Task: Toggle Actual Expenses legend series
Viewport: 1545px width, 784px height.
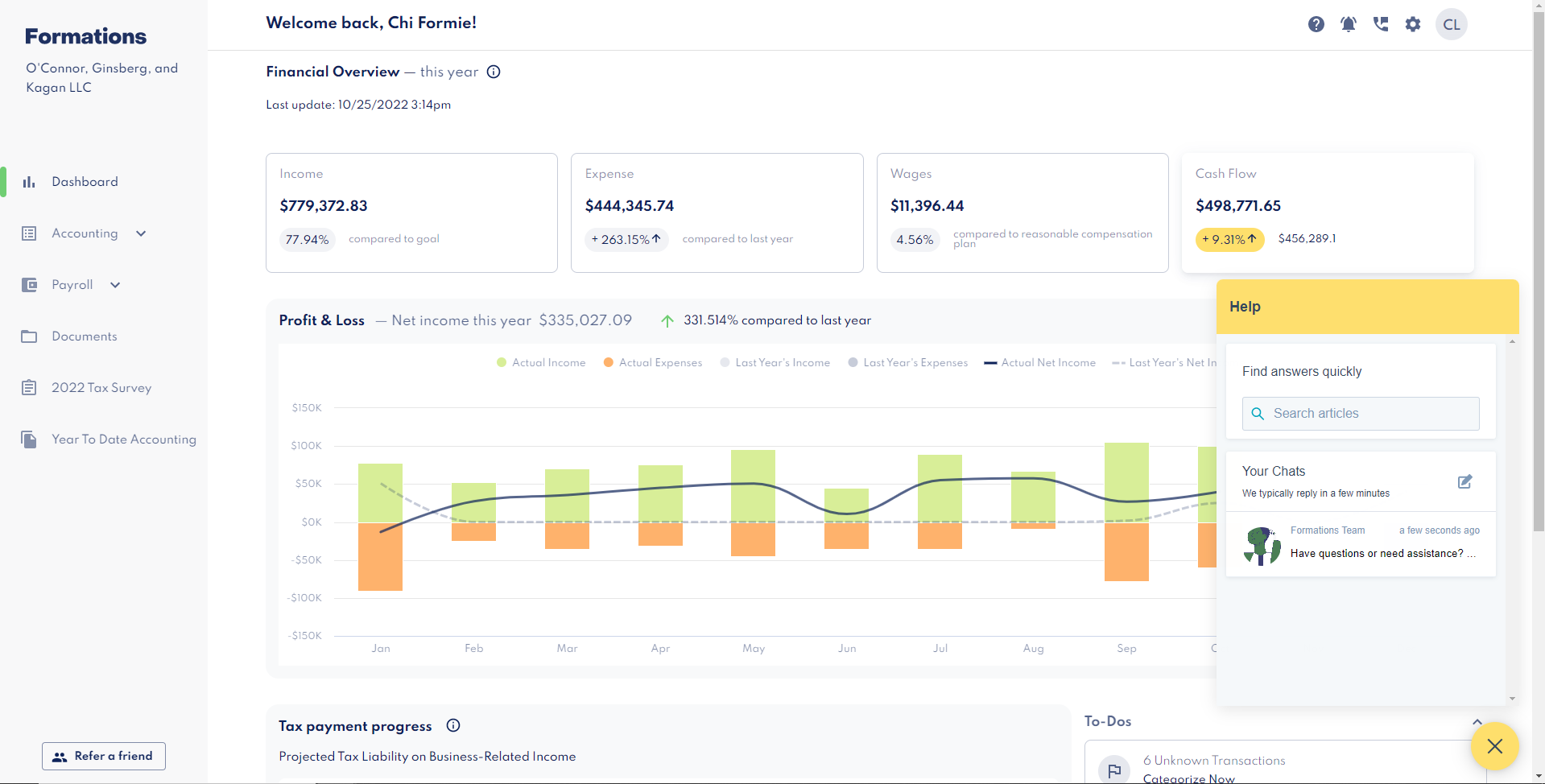Action: pos(652,363)
